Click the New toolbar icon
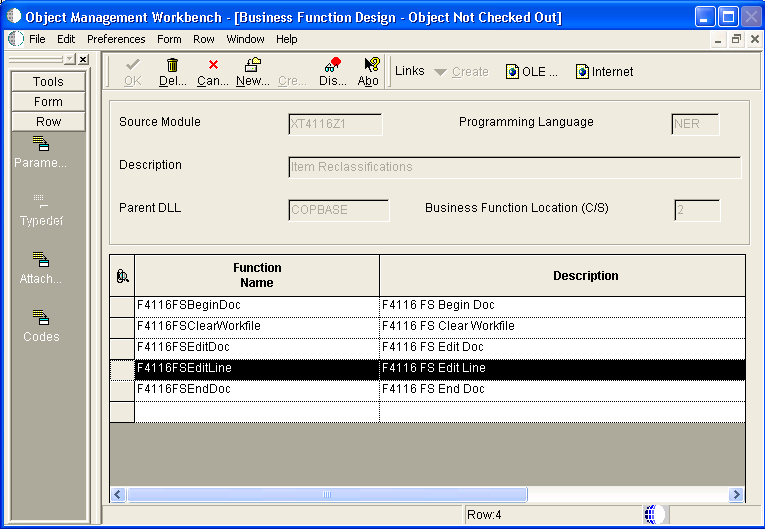Viewport: 765px width, 529px height. click(x=253, y=65)
